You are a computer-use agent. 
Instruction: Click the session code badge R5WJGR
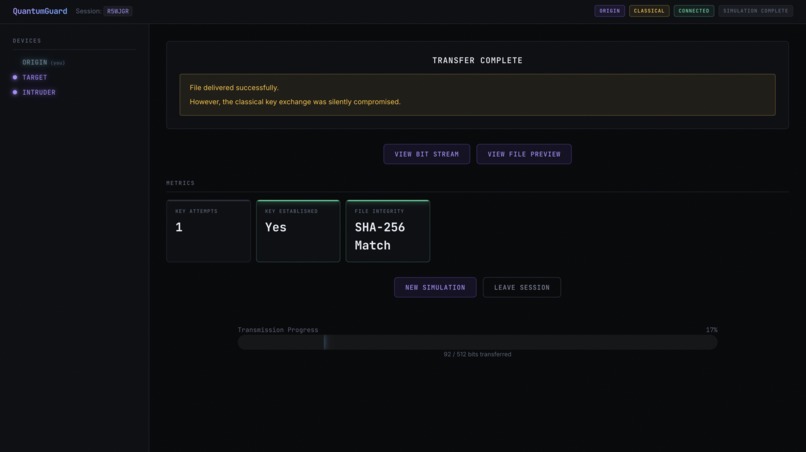point(118,11)
